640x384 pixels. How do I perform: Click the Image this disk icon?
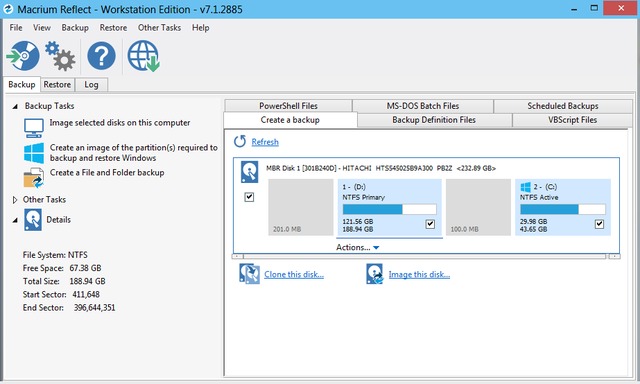pos(374,274)
